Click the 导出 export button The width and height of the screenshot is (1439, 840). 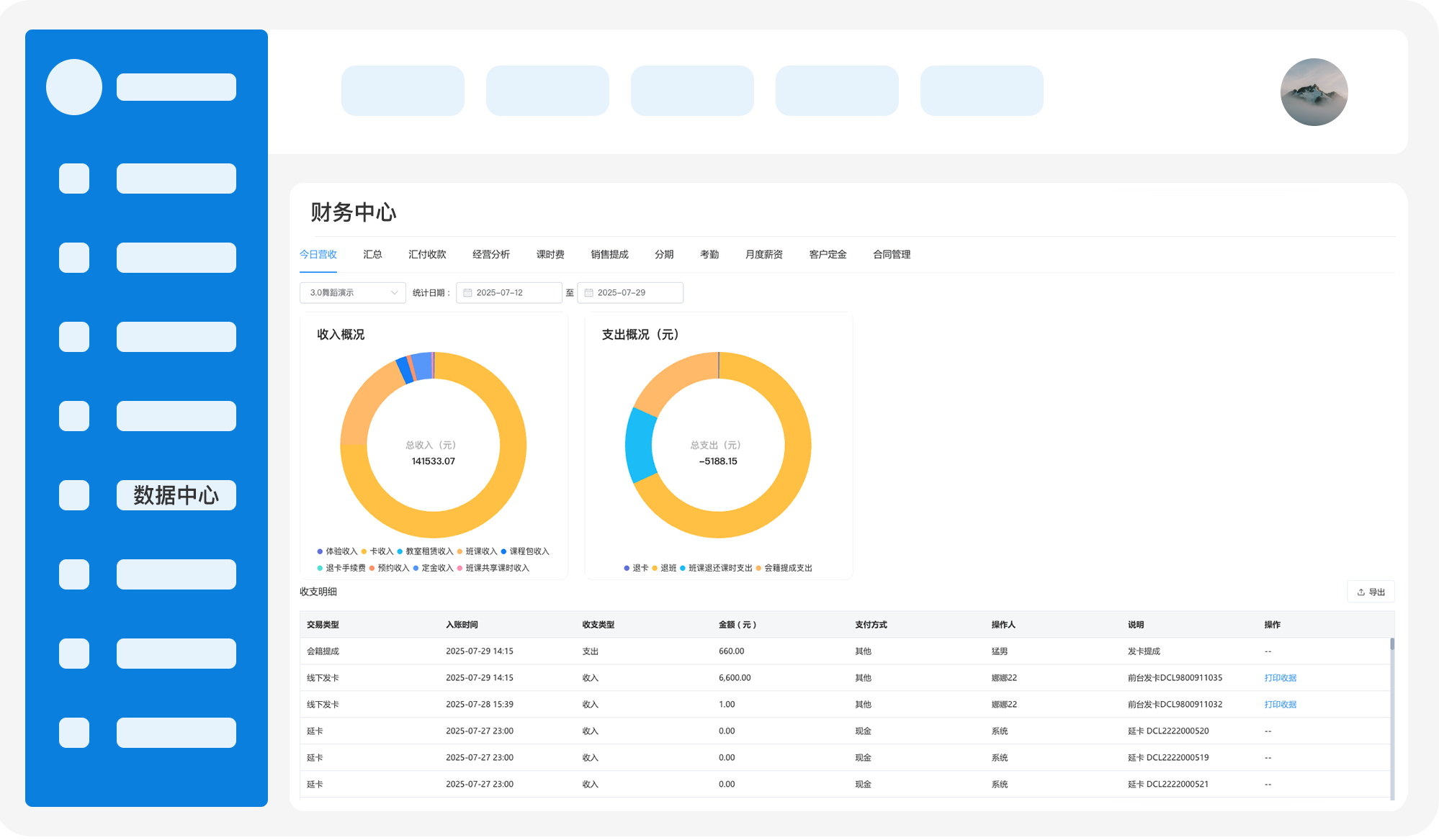tap(1371, 592)
